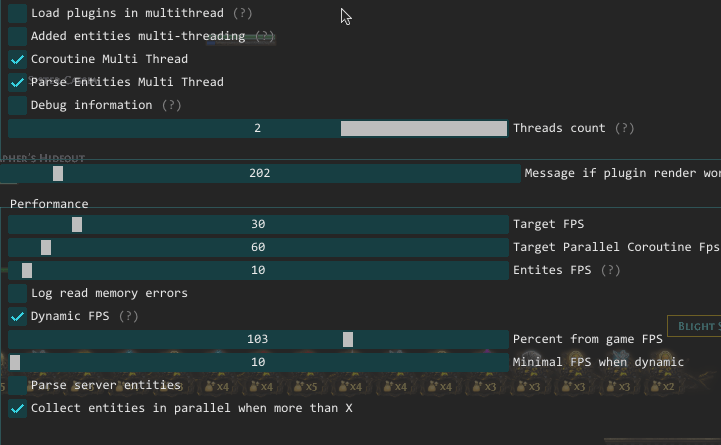
Task: Enable Added entities multi-threading checkbox
Action: pyautogui.click(x=18, y=36)
